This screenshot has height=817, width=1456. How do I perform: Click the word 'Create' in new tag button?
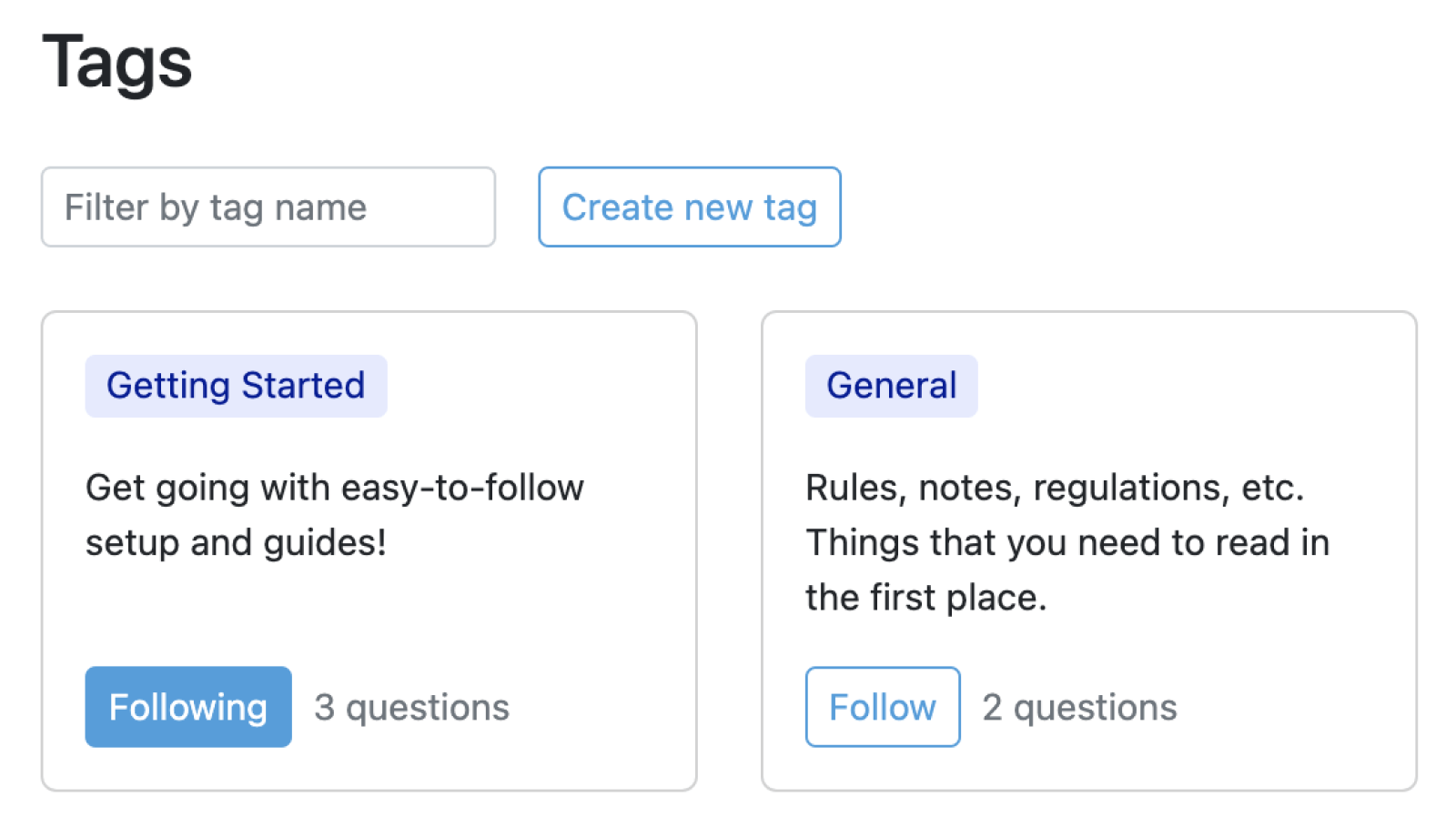click(x=617, y=207)
